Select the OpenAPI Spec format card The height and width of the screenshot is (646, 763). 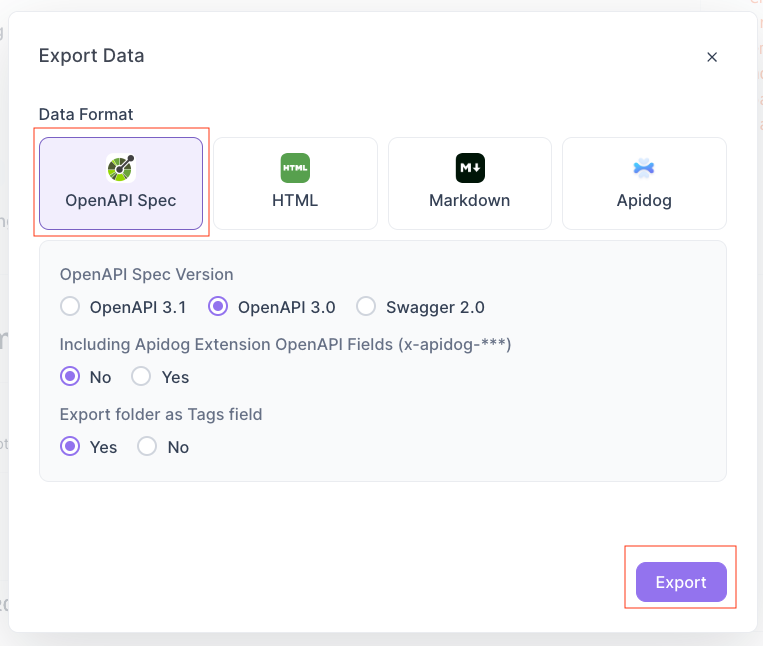click(x=121, y=183)
